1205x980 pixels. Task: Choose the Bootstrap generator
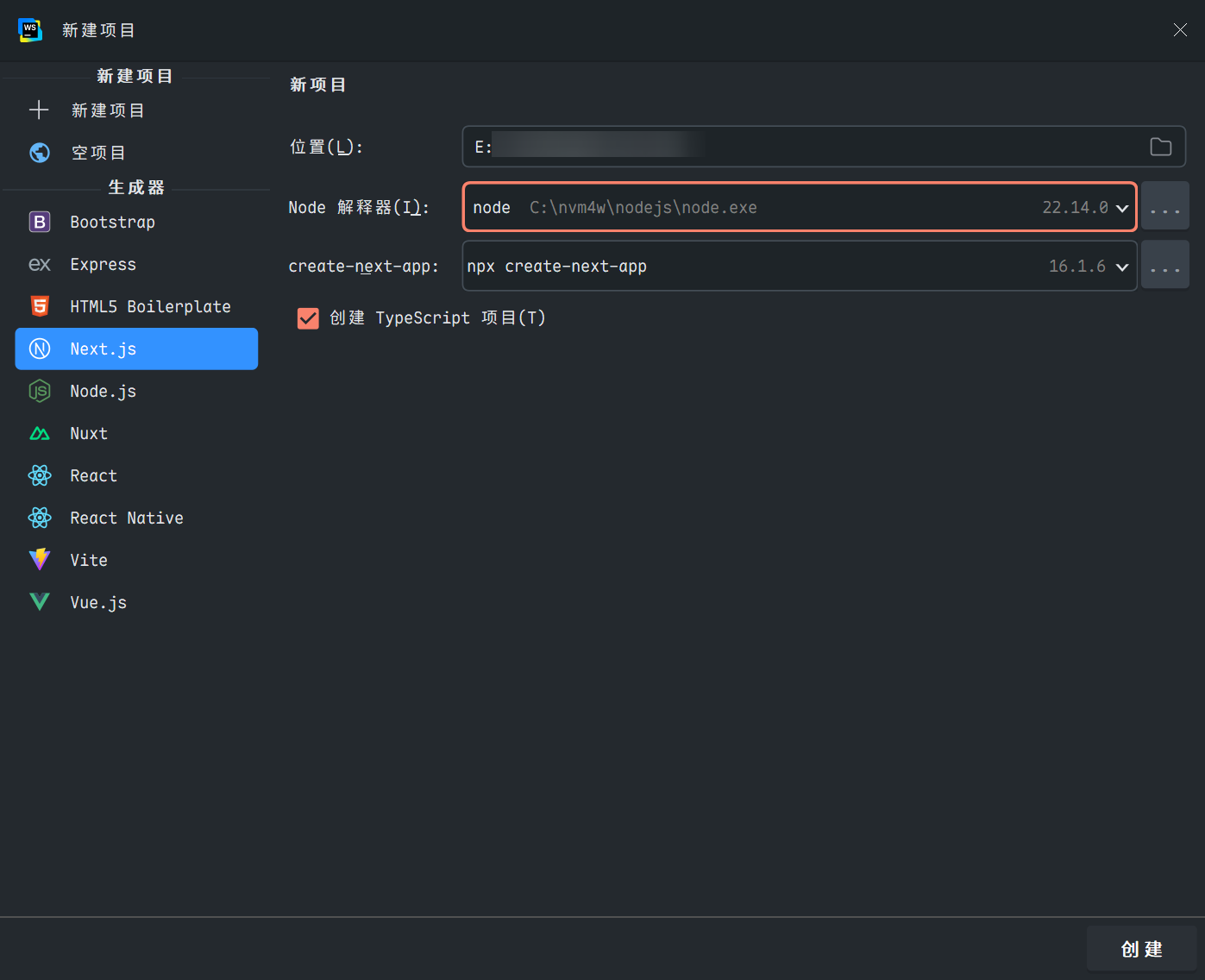pyautogui.click(x=136, y=222)
